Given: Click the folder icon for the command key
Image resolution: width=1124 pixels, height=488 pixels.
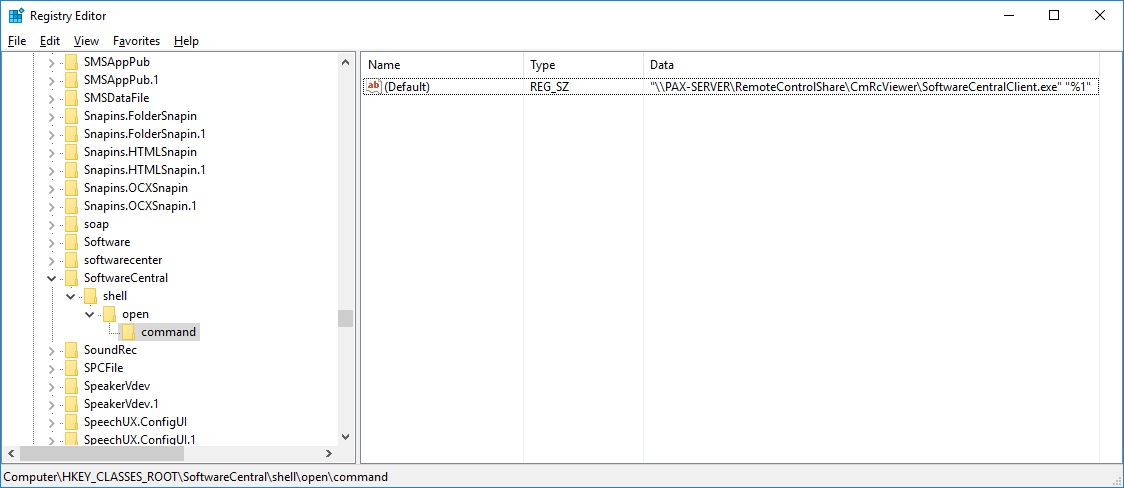Looking at the screenshot, I should click(x=128, y=332).
